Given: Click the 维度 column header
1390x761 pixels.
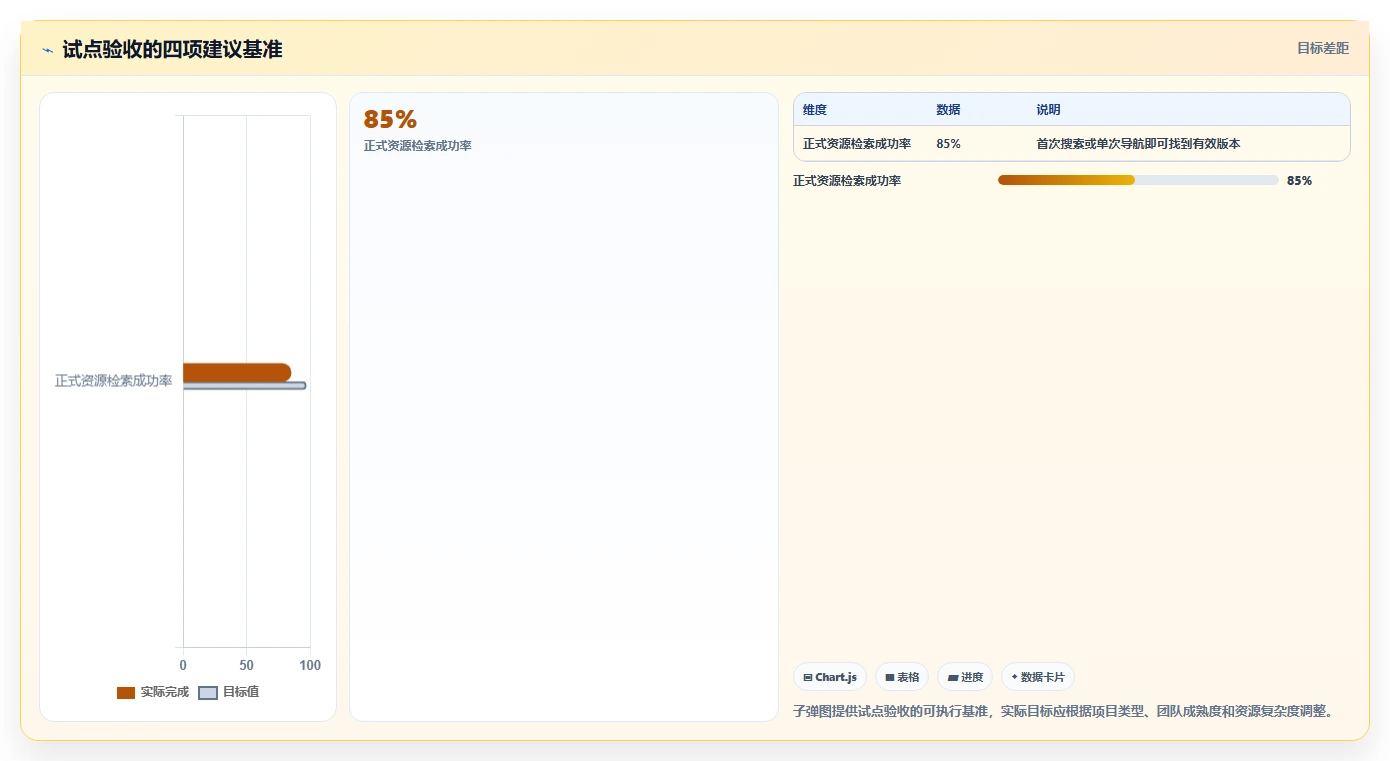Looking at the screenshot, I should click(815, 110).
